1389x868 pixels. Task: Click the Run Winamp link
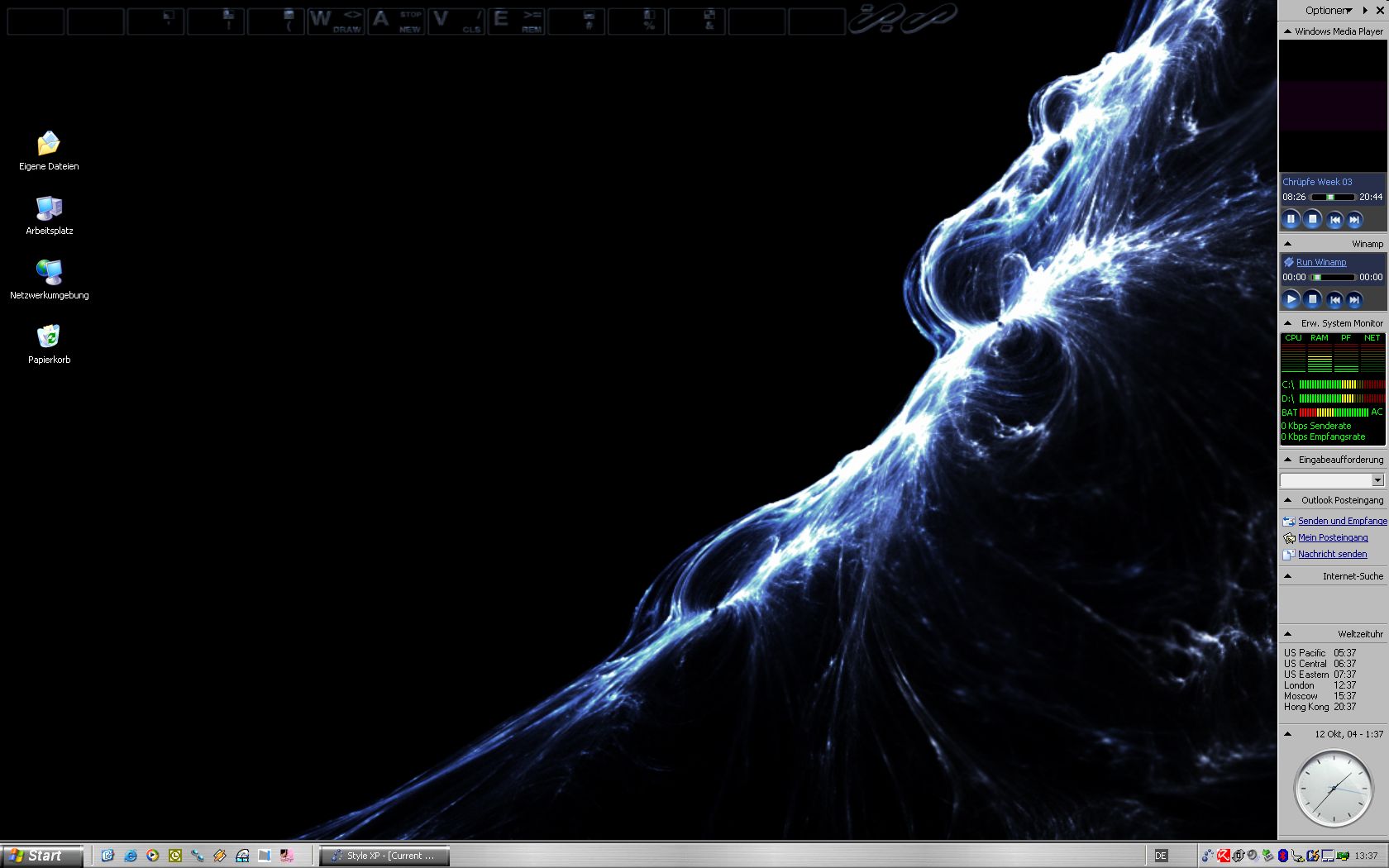1321,262
